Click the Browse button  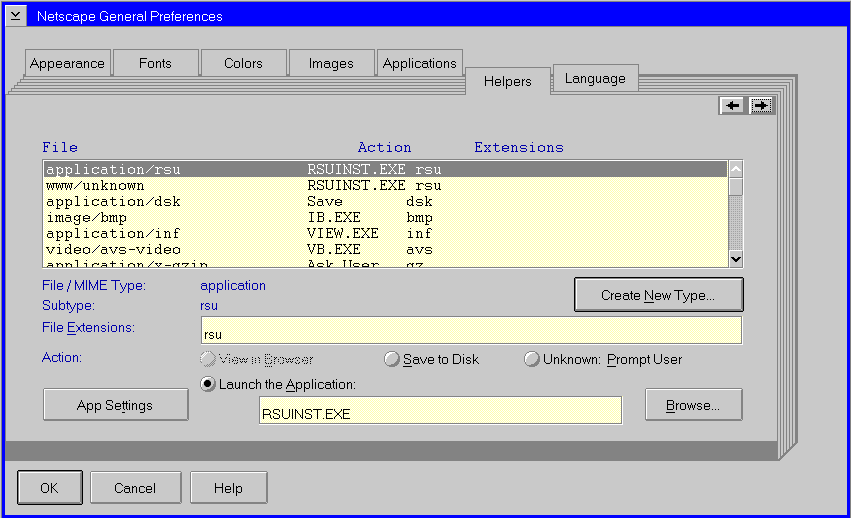tap(693, 405)
